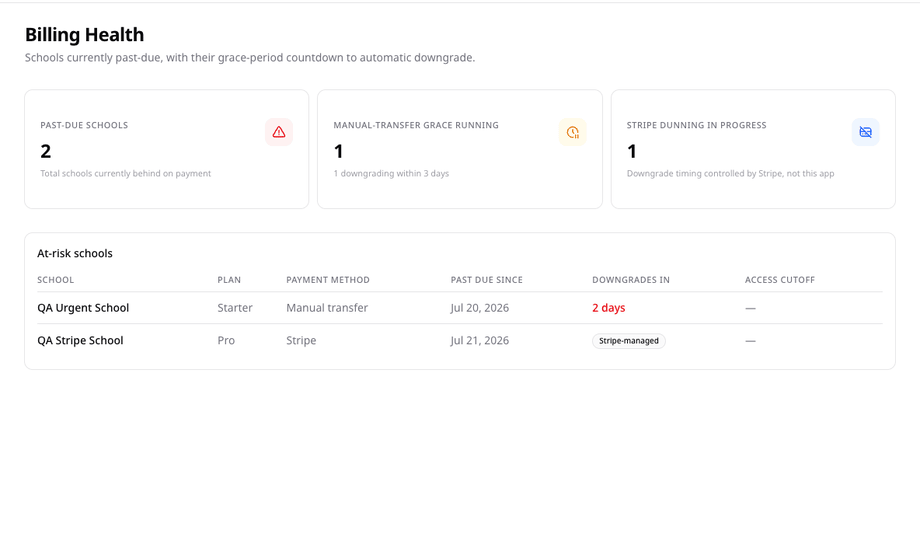920x544 pixels.
Task: Click the Stripe payment method cell
Action: point(301,340)
